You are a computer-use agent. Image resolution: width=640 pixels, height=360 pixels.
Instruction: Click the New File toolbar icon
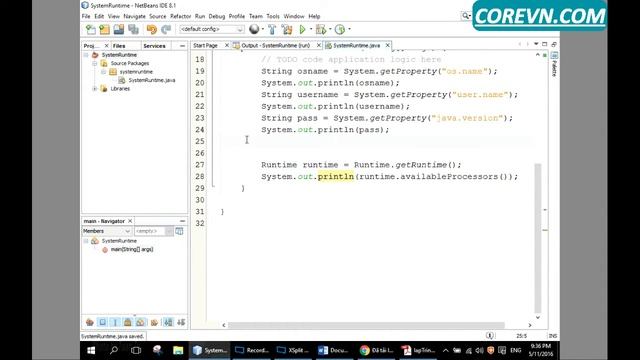point(91,29)
